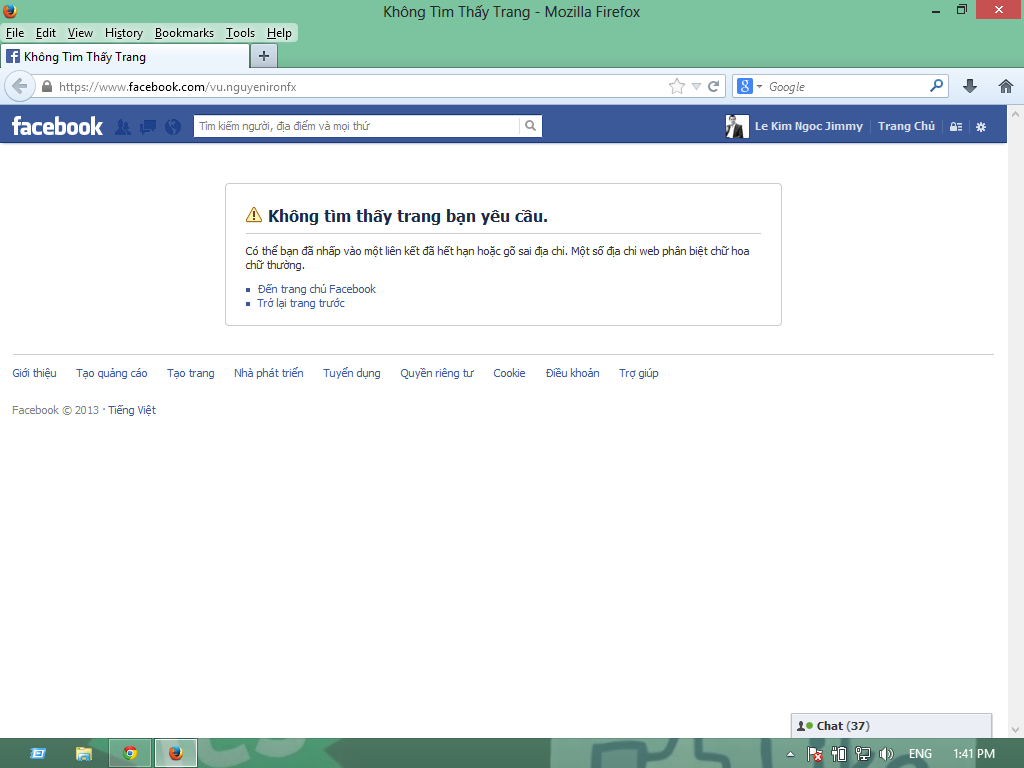Open the File menu
The height and width of the screenshot is (768, 1024).
[x=15, y=33]
